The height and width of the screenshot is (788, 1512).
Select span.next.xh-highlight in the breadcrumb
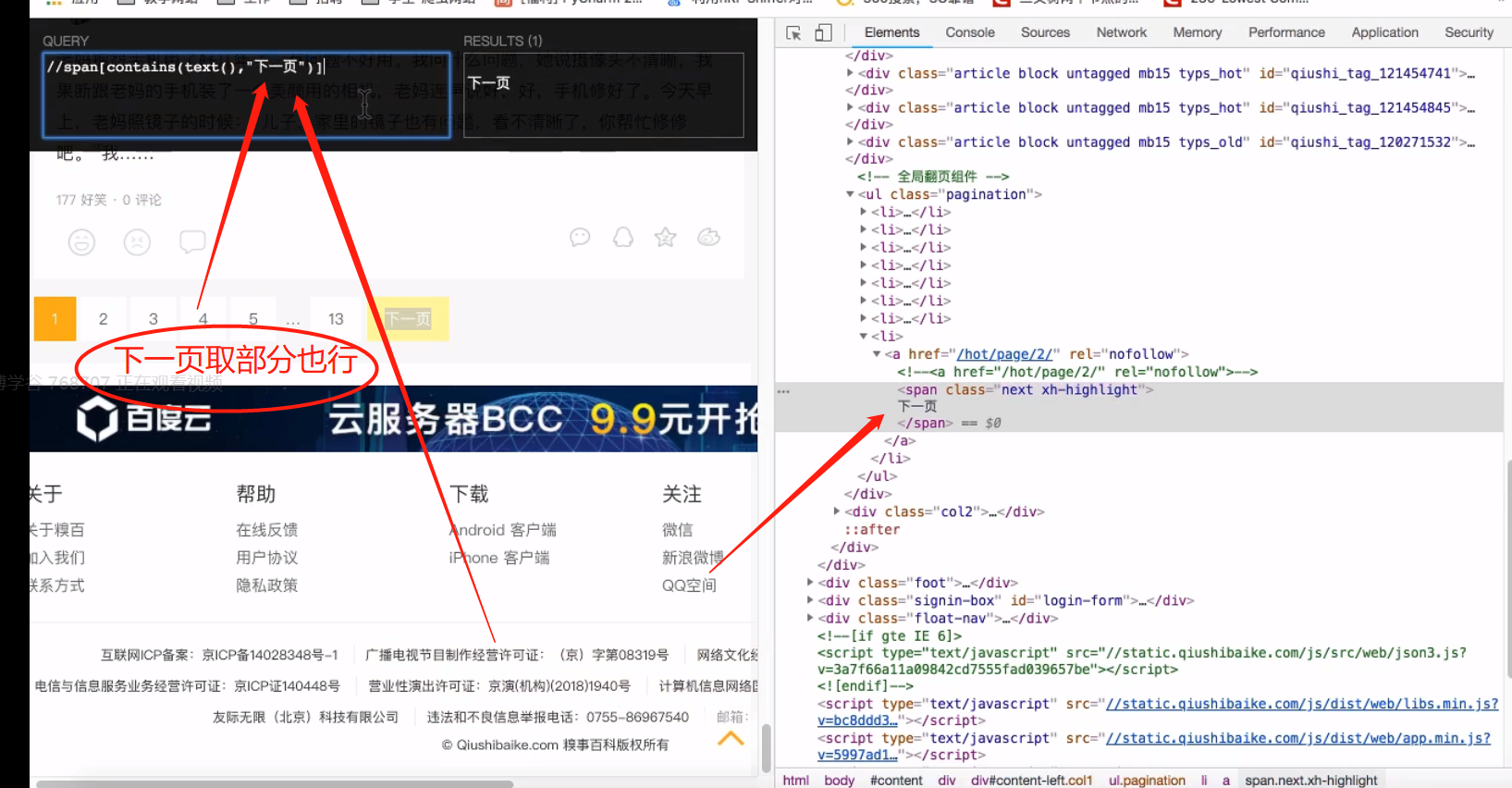click(x=1311, y=781)
